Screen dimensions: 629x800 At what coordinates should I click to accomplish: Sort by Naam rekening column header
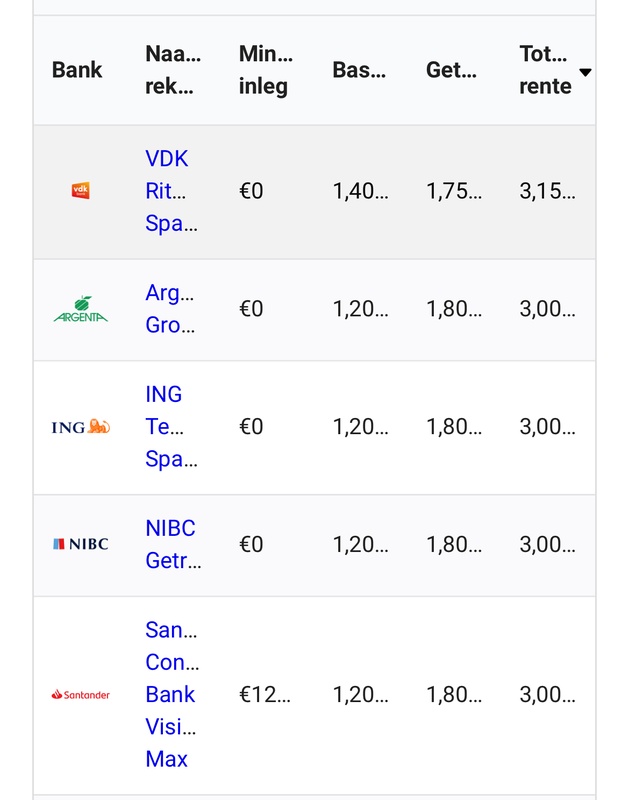click(x=172, y=70)
